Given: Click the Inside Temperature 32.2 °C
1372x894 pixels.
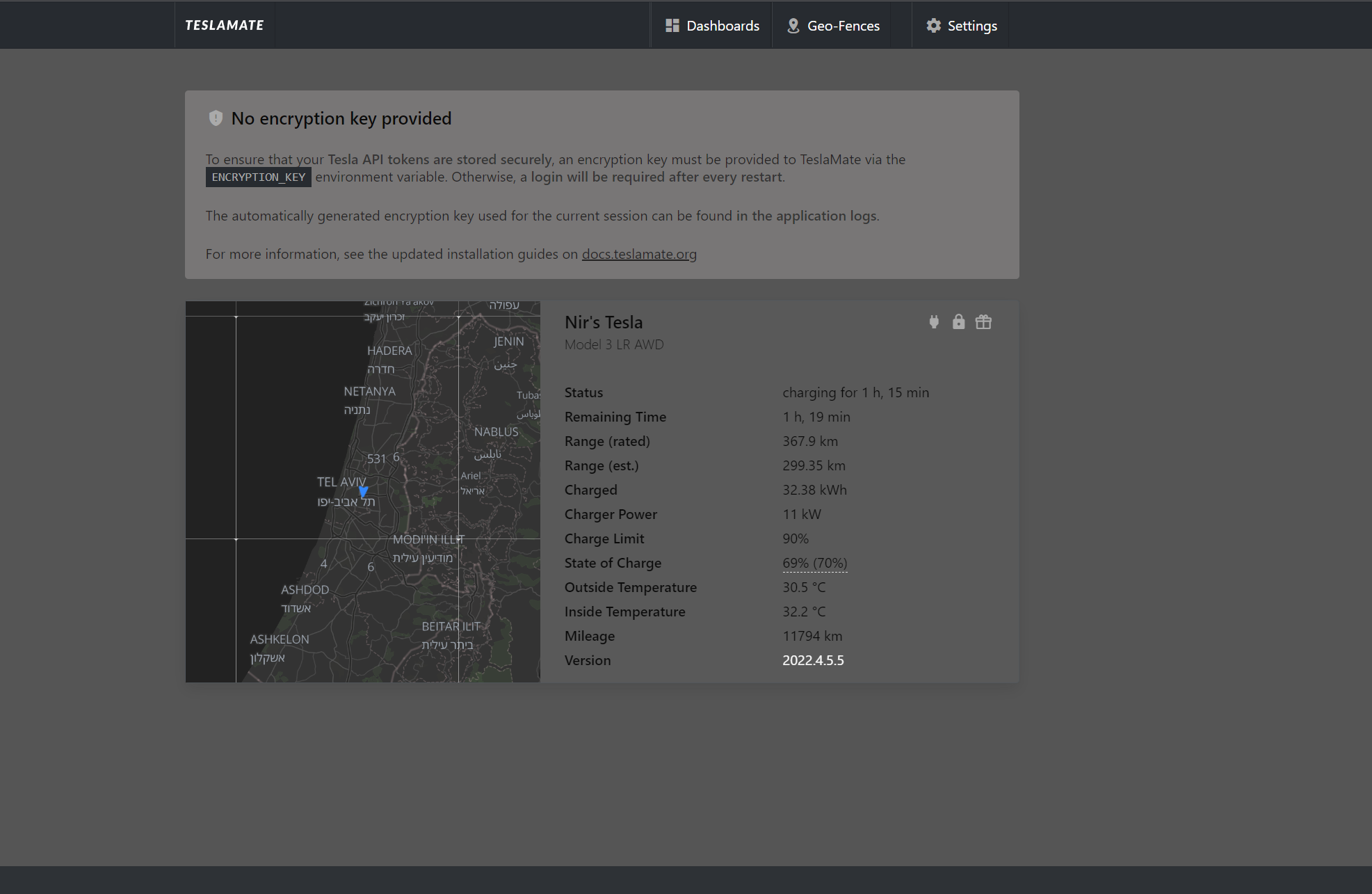Looking at the screenshot, I should [x=804, y=612].
